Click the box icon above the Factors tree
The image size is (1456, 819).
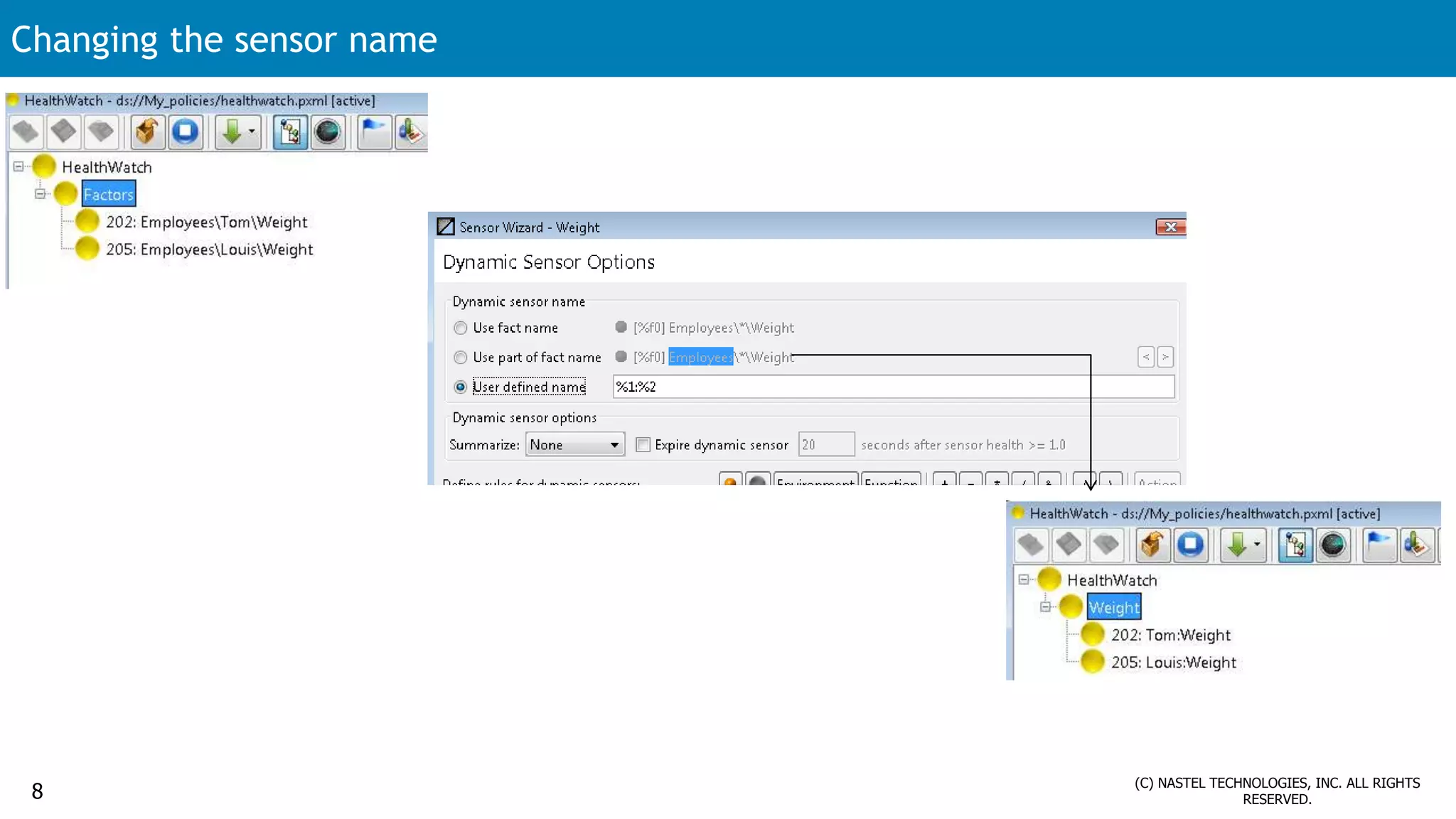tap(147, 132)
